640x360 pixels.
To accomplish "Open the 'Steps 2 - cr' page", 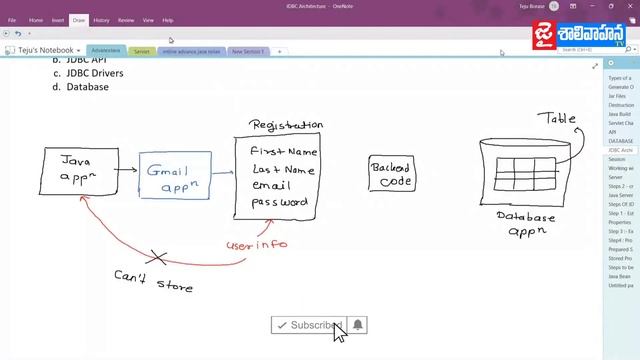I will (x=620, y=186).
